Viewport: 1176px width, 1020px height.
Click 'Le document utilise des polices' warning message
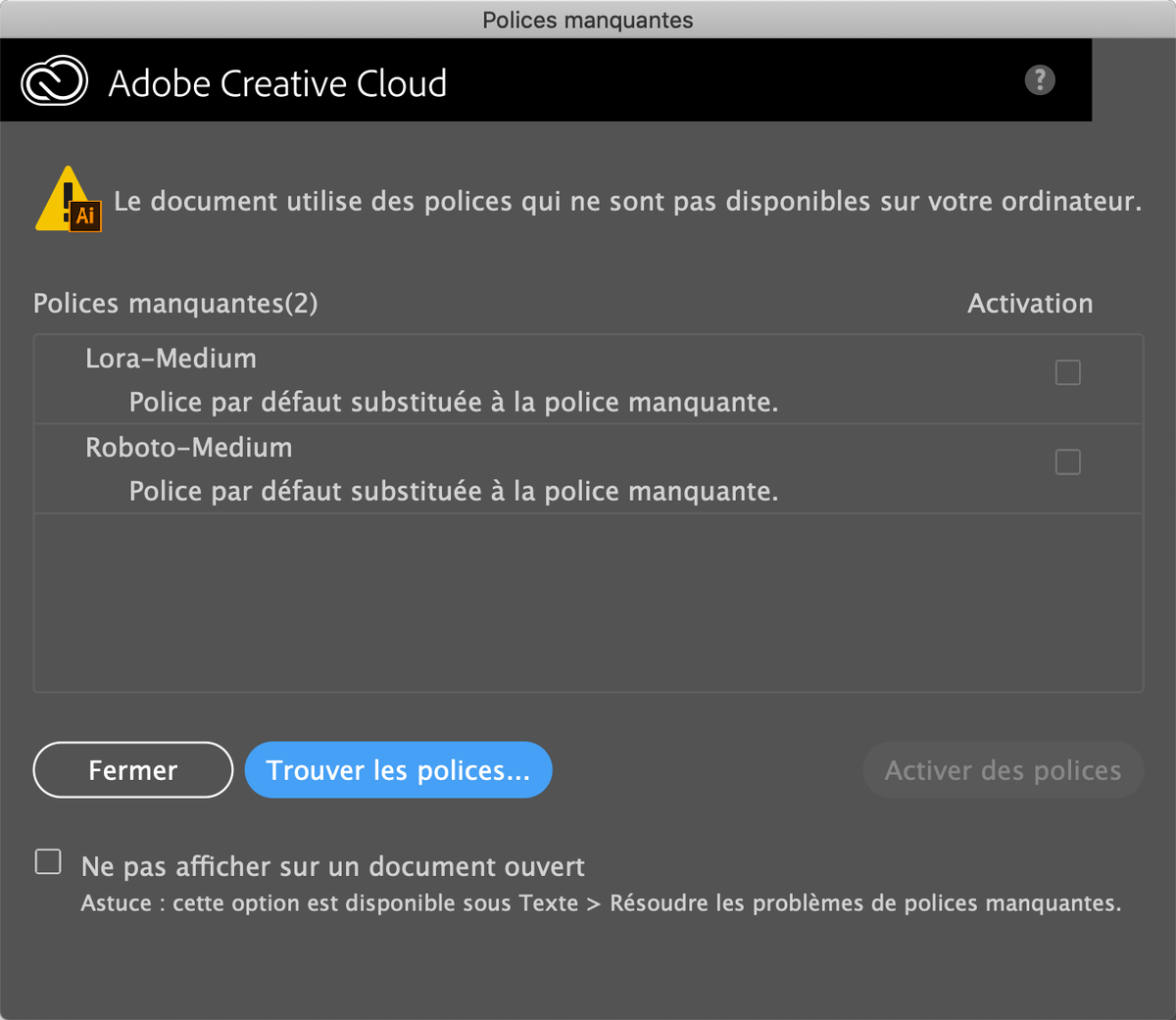pyautogui.click(x=627, y=202)
